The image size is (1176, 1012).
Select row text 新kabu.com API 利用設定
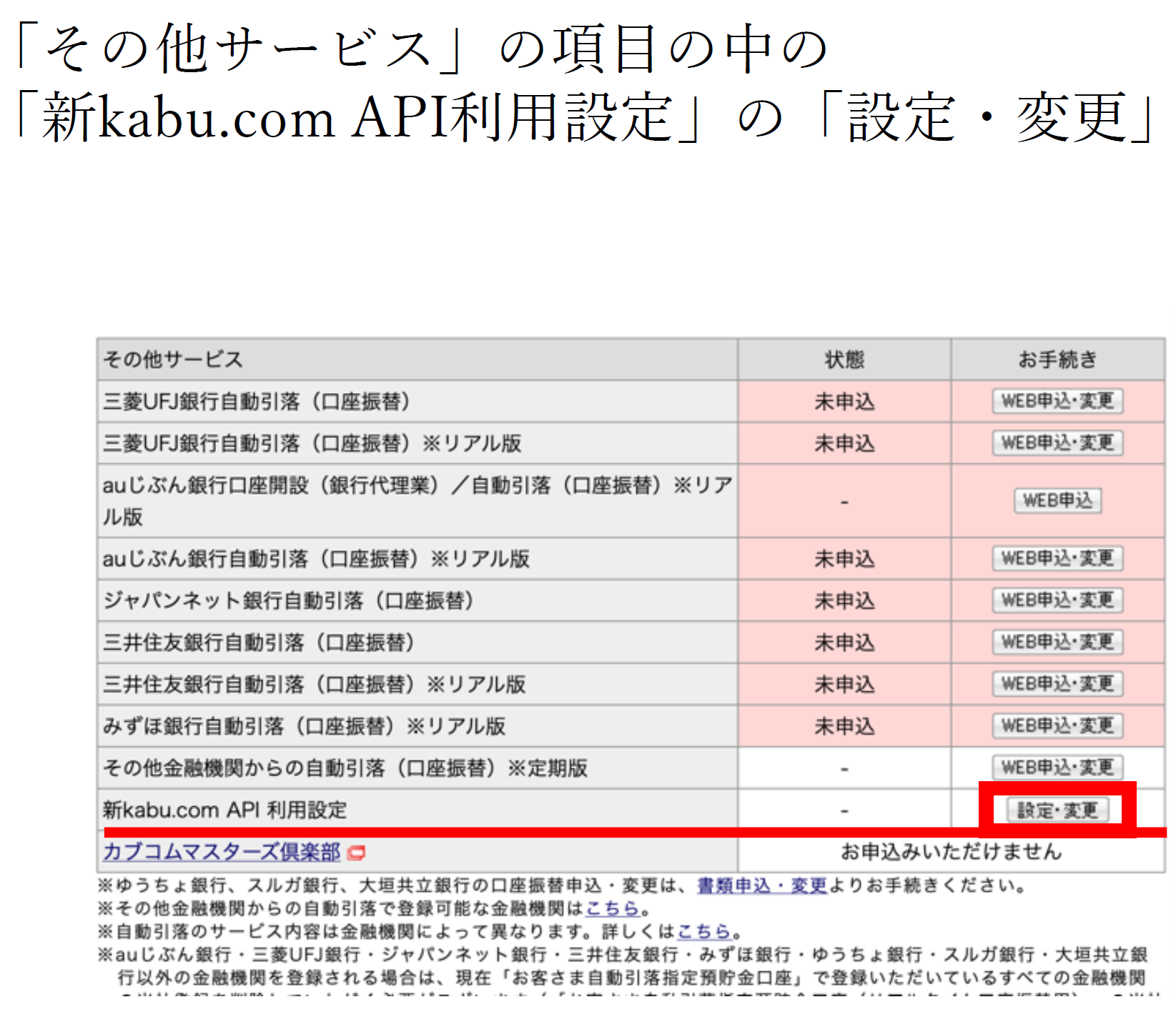[224, 810]
